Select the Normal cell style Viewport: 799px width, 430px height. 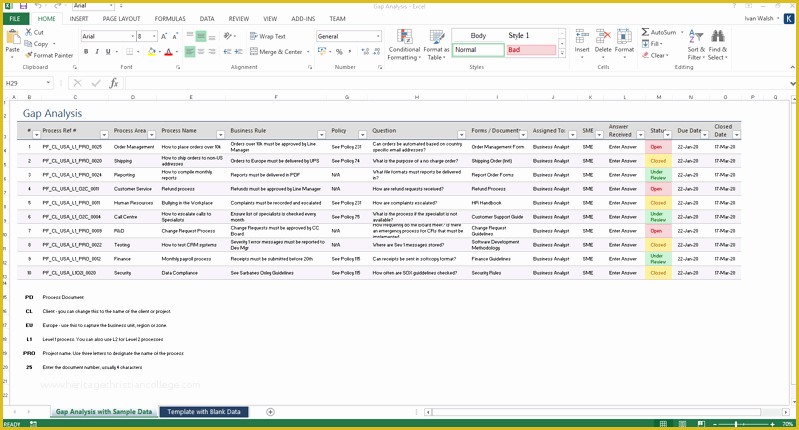(478, 50)
